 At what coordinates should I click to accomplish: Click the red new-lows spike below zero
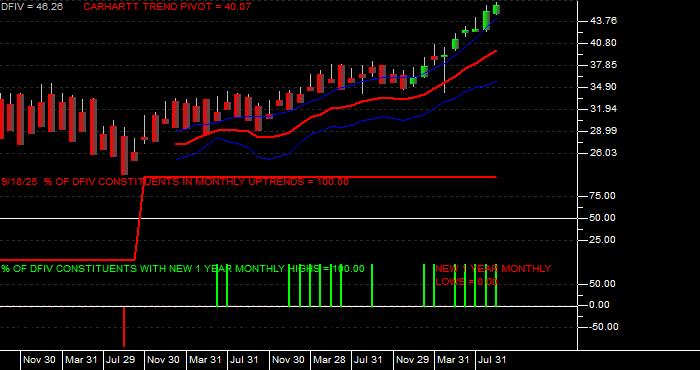click(124, 327)
